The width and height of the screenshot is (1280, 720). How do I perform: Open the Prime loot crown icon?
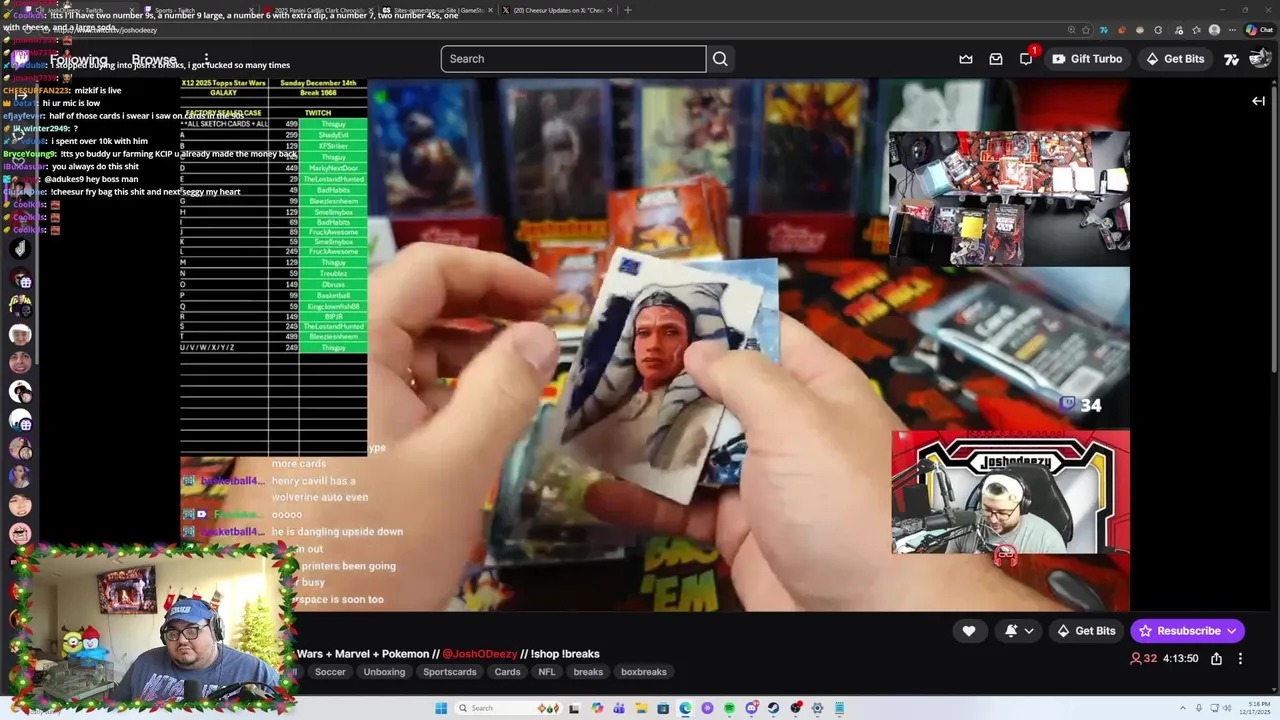[x=966, y=59]
